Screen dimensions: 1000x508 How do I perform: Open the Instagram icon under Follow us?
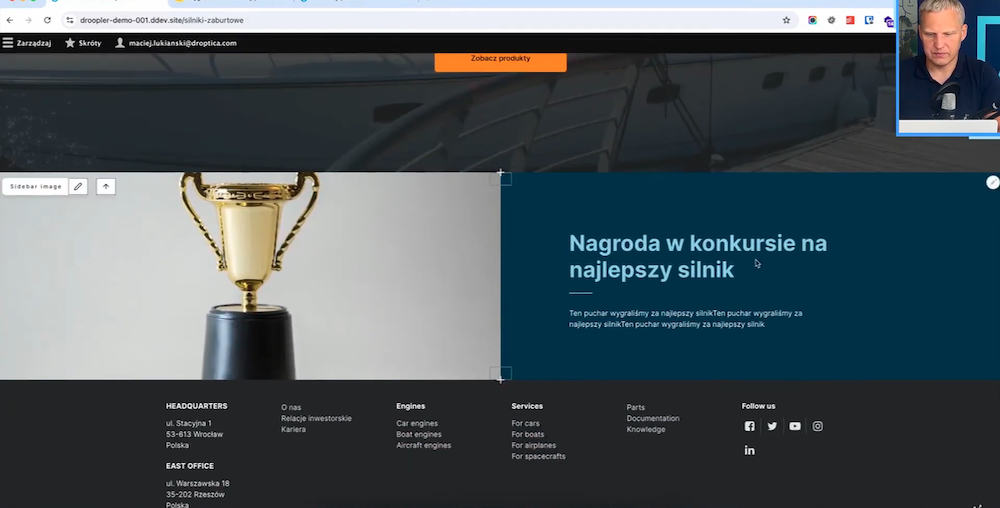pyautogui.click(x=818, y=426)
